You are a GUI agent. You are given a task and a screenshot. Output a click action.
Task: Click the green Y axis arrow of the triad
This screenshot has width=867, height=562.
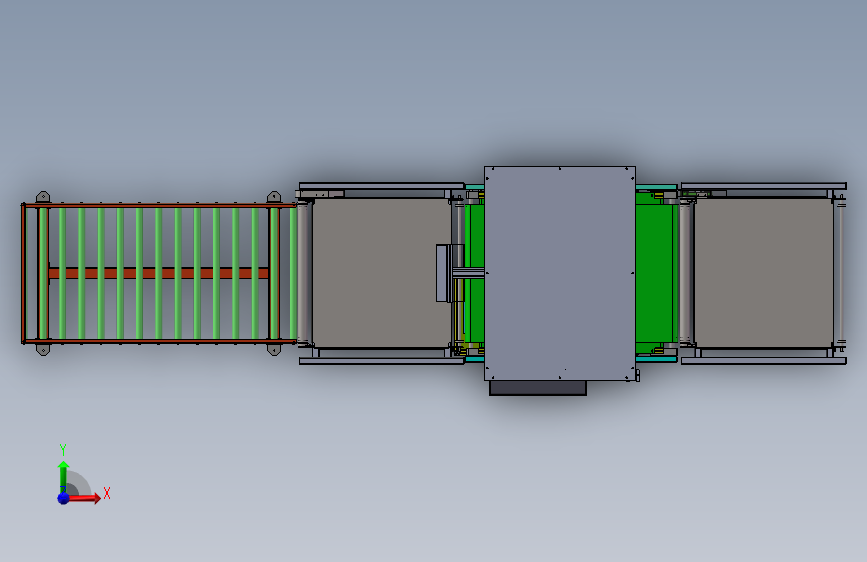(63, 476)
